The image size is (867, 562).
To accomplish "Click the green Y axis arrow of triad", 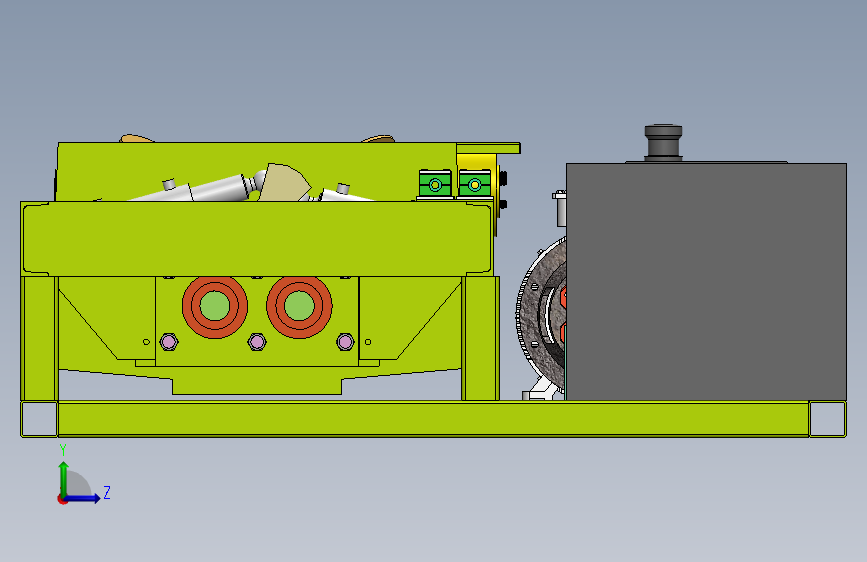I will (64, 478).
